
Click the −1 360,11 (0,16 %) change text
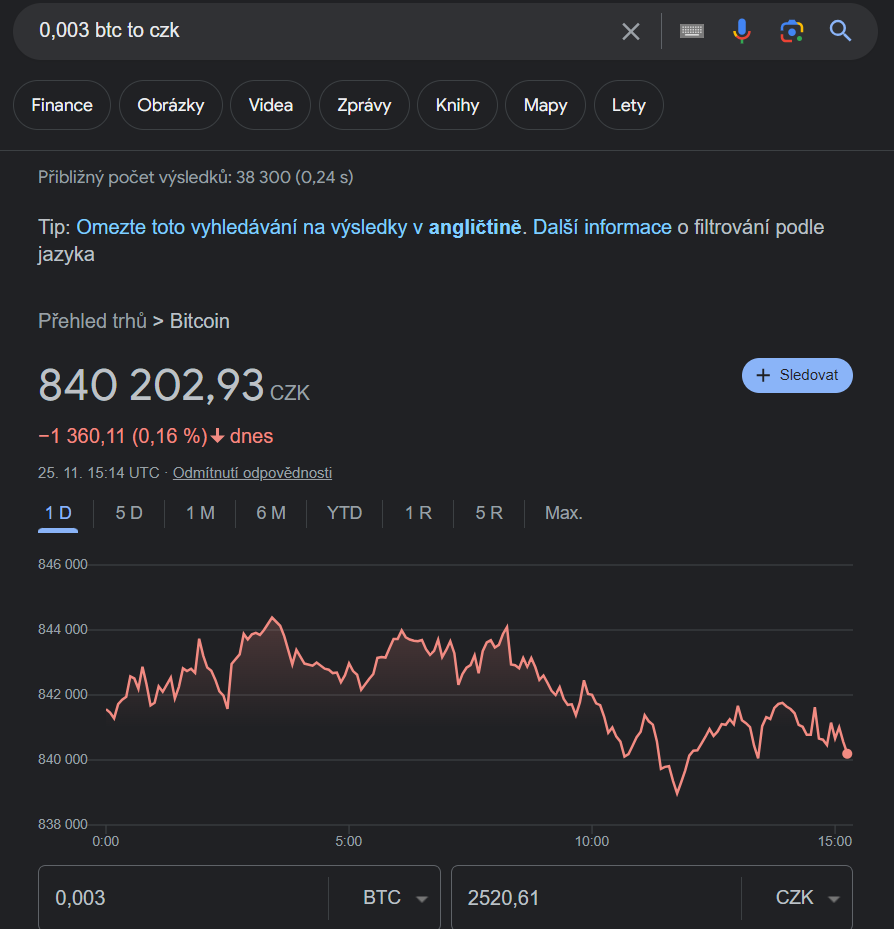coord(123,436)
